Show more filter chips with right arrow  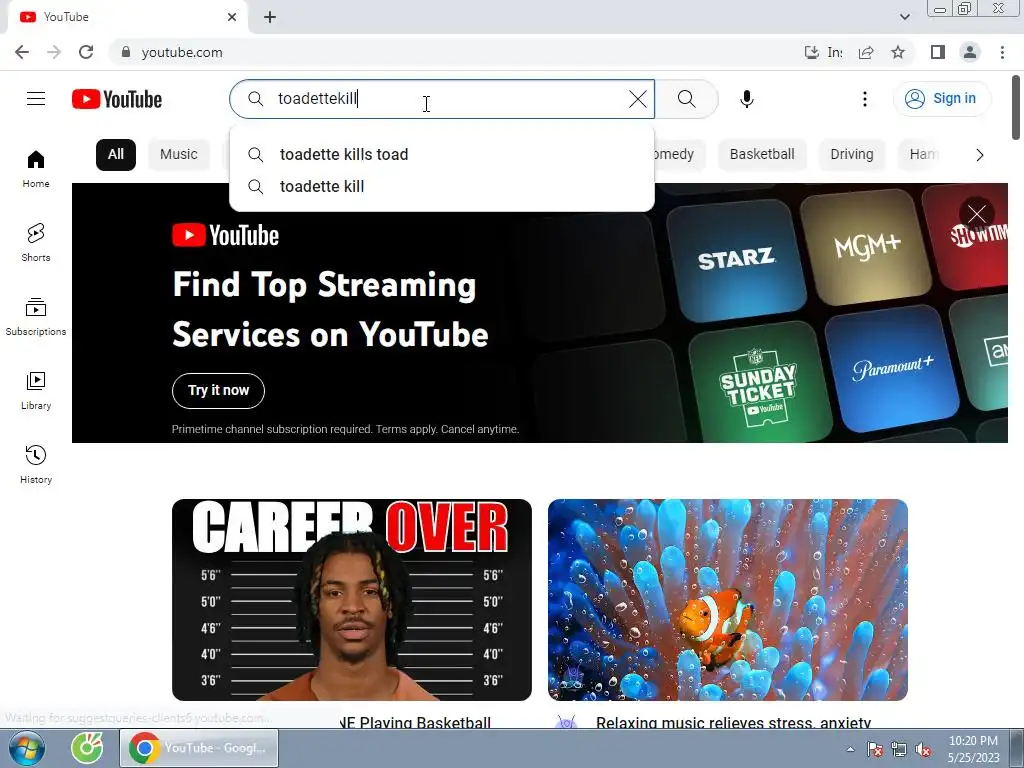(x=979, y=155)
